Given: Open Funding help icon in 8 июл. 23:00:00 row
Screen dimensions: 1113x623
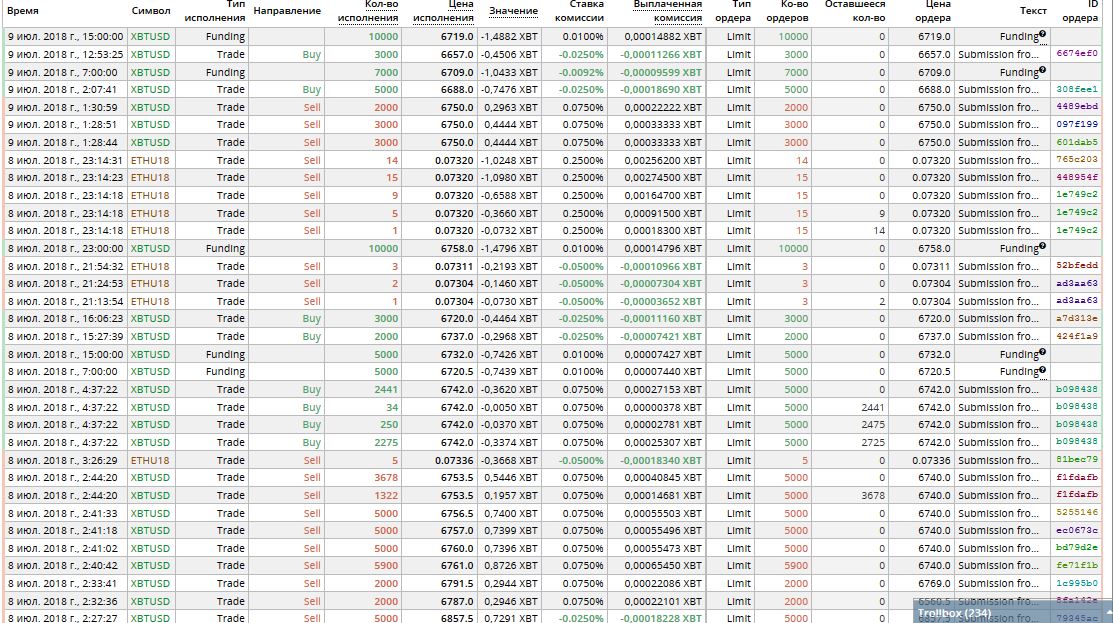Looking at the screenshot, I should 1042,246.
